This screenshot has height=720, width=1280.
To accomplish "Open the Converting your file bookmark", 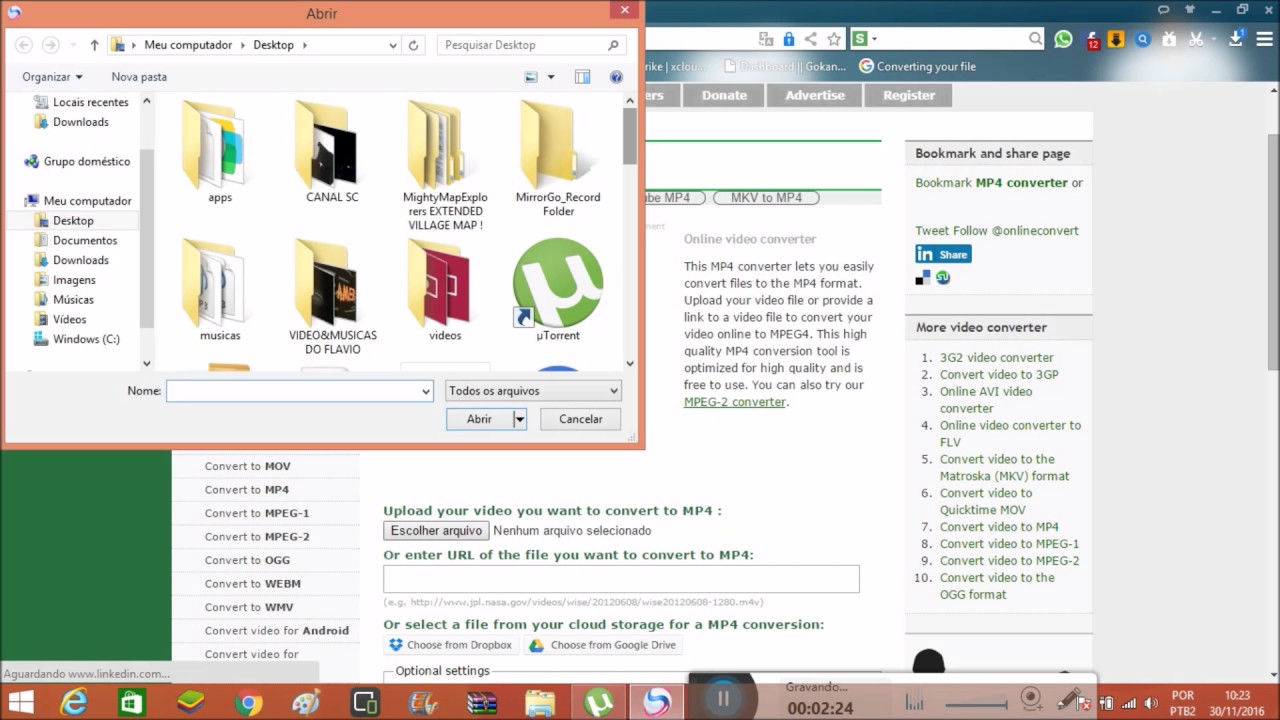I will coord(917,66).
